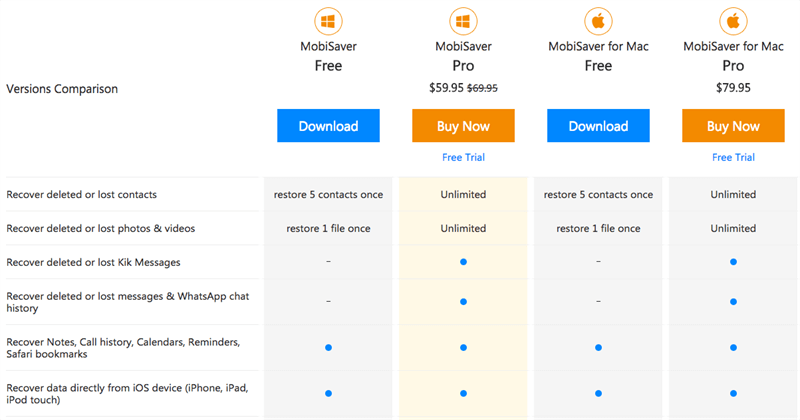Click the $59.95 price of MobiSaver Pro
The image size is (800, 420).
click(445, 88)
